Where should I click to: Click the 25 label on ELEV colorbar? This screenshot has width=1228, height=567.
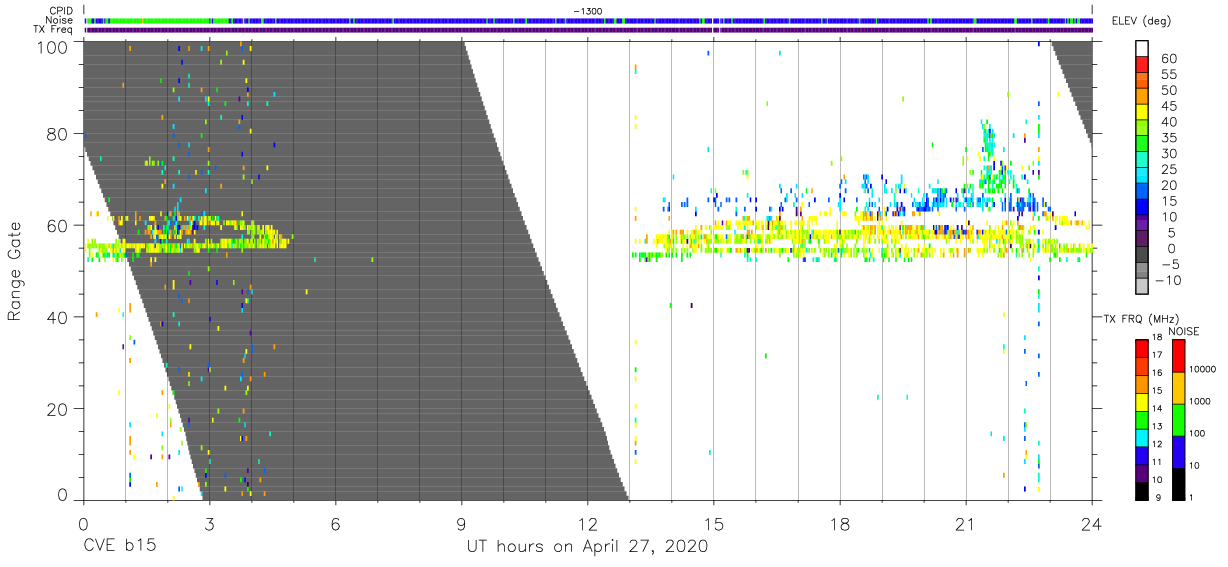coord(1167,169)
